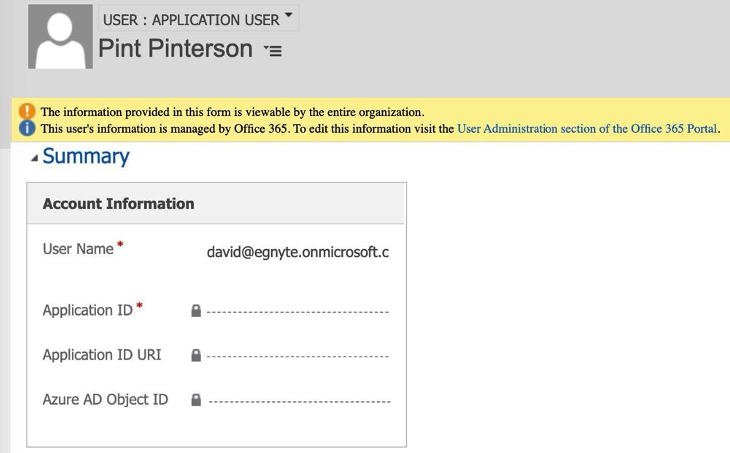The image size is (730, 453).
Task: Click the Application ID URI label
Action: (102, 355)
